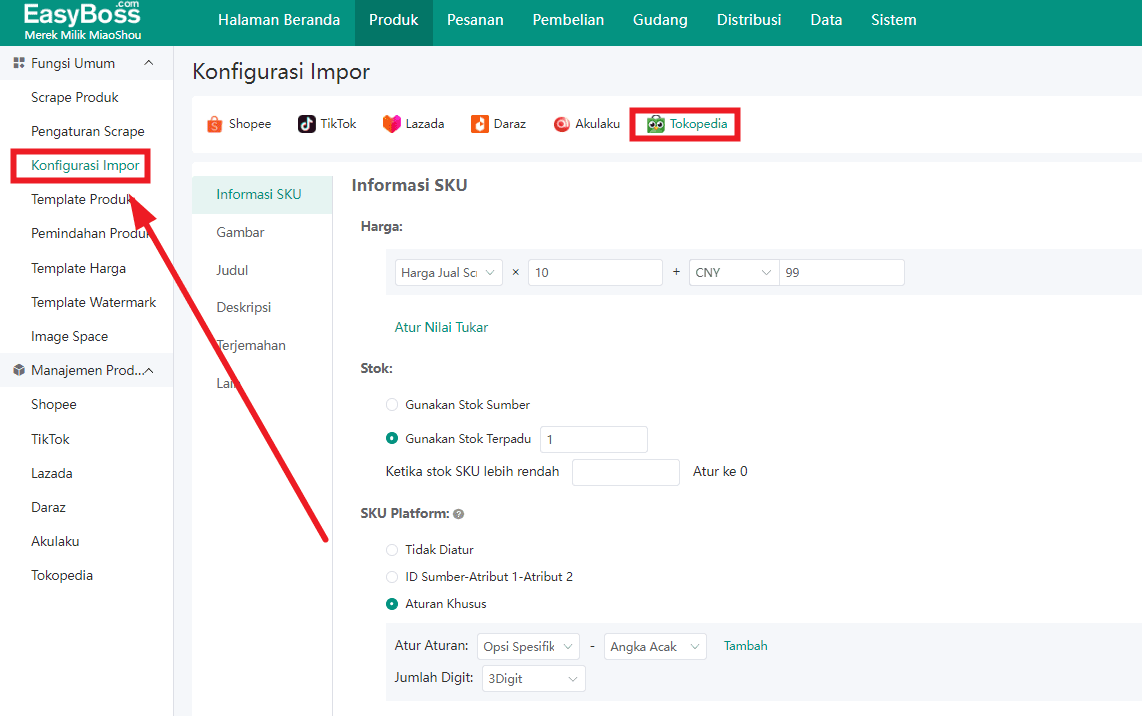Viewport: 1142px width, 716px height.
Task: Click the Manajemen Produk box icon
Action: coord(19,370)
